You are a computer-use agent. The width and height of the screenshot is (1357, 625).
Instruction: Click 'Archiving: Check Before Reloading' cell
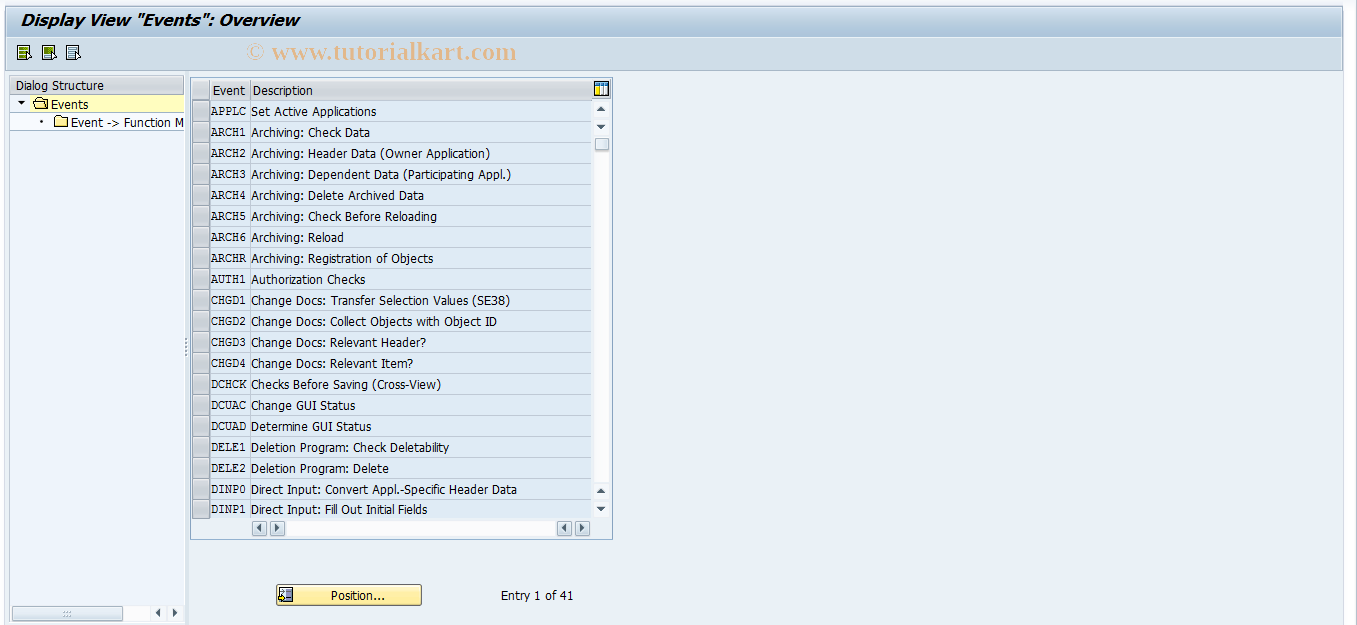pos(420,216)
